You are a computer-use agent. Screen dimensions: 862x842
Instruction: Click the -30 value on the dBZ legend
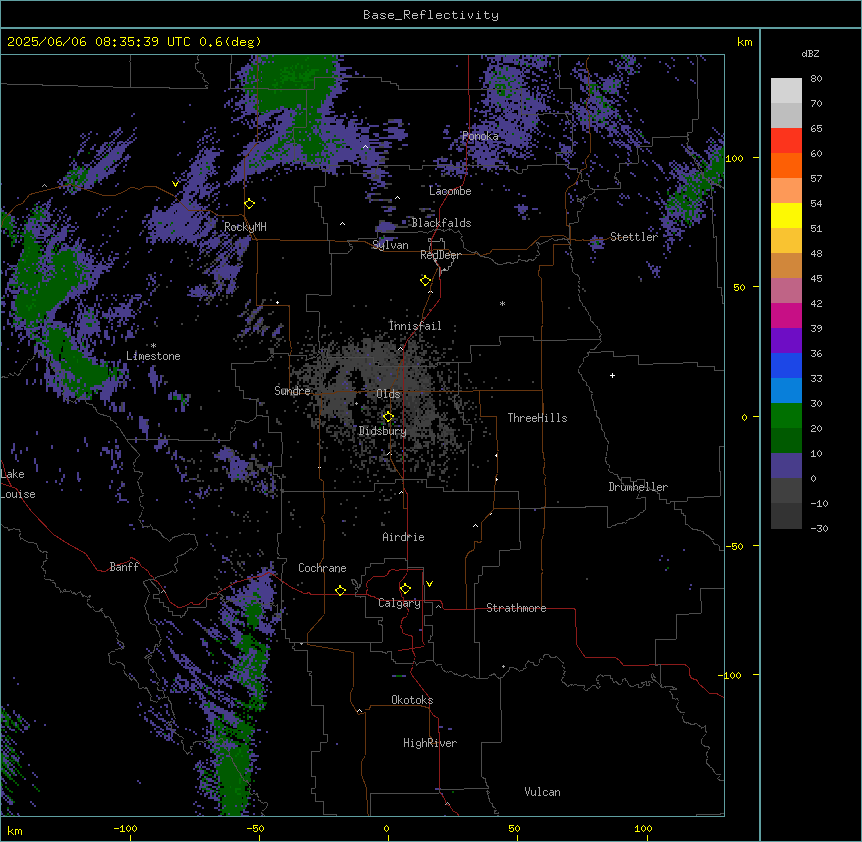click(819, 529)
